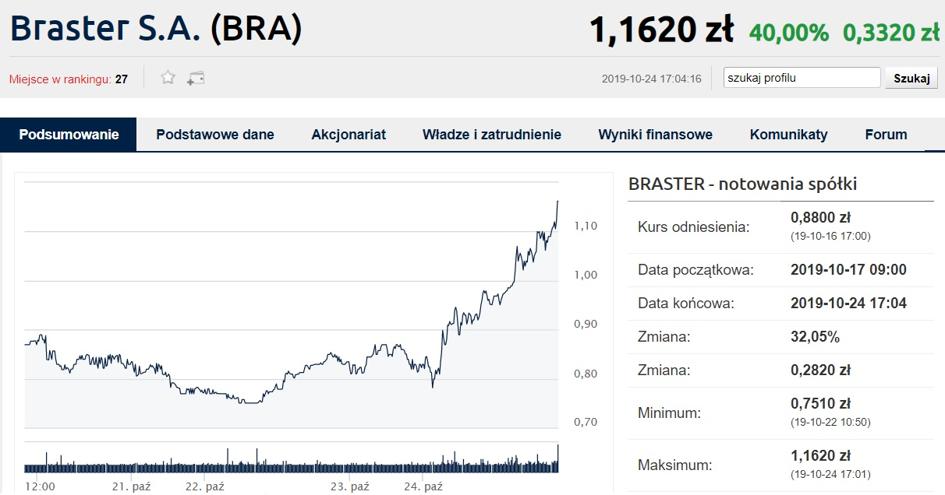Open the Akcjonariat tab
The height and width of the screenshot is (495, 945).
pyautogui.click(x=348, y=135)
